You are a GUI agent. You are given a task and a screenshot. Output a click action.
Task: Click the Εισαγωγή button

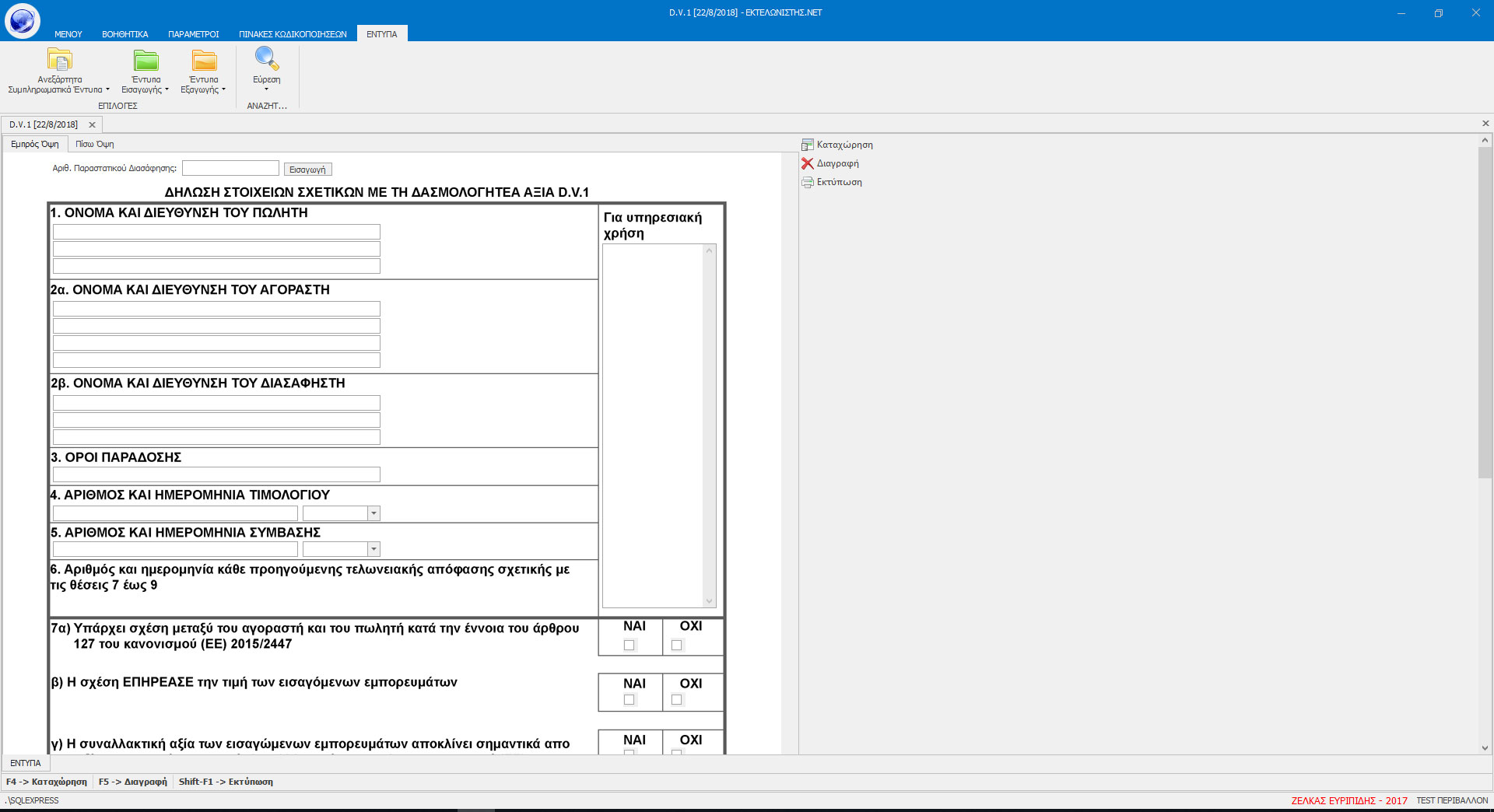[x=307, y=170]
